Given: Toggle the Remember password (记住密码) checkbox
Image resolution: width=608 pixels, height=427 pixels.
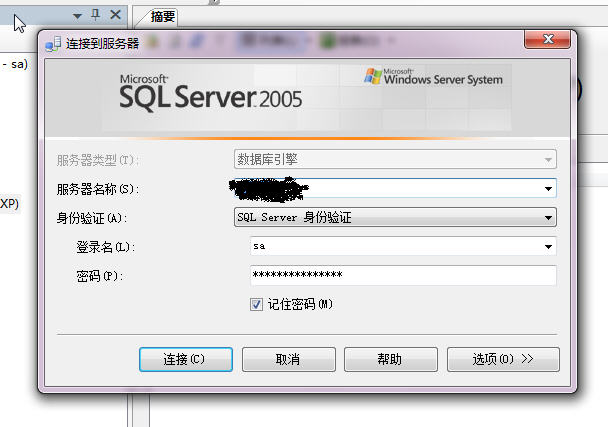Looking at the screenshot, I should tap(256, 304).
